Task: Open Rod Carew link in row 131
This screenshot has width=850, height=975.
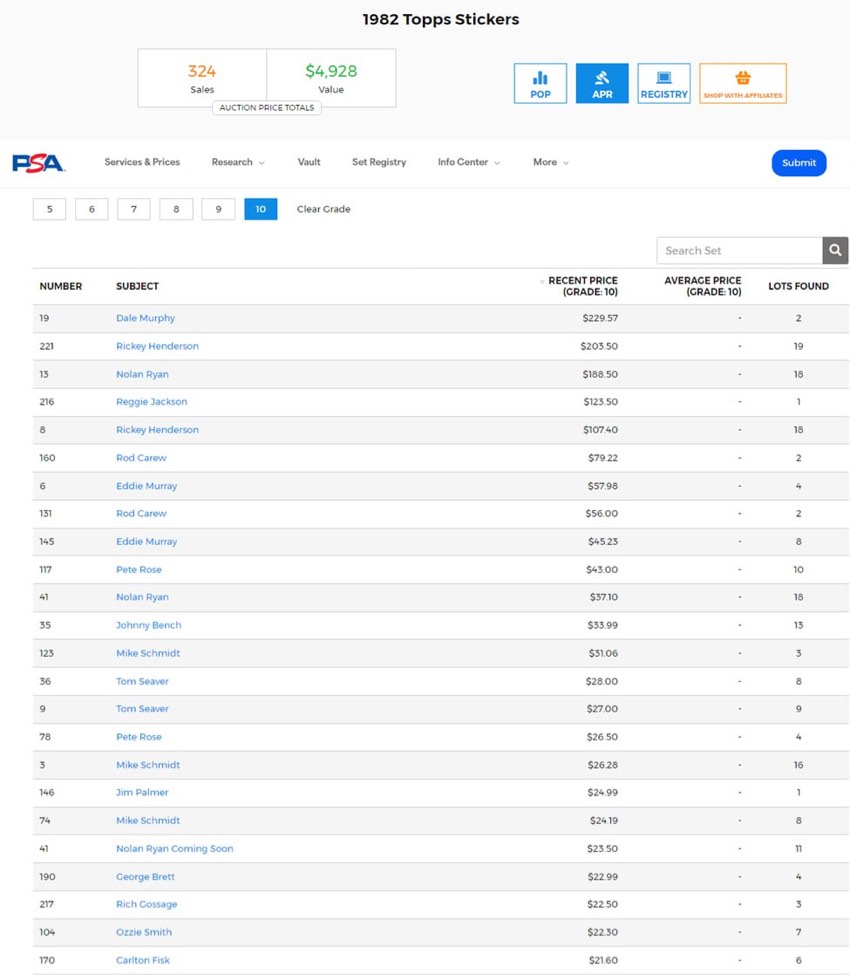Action: [x=141, y=514]
